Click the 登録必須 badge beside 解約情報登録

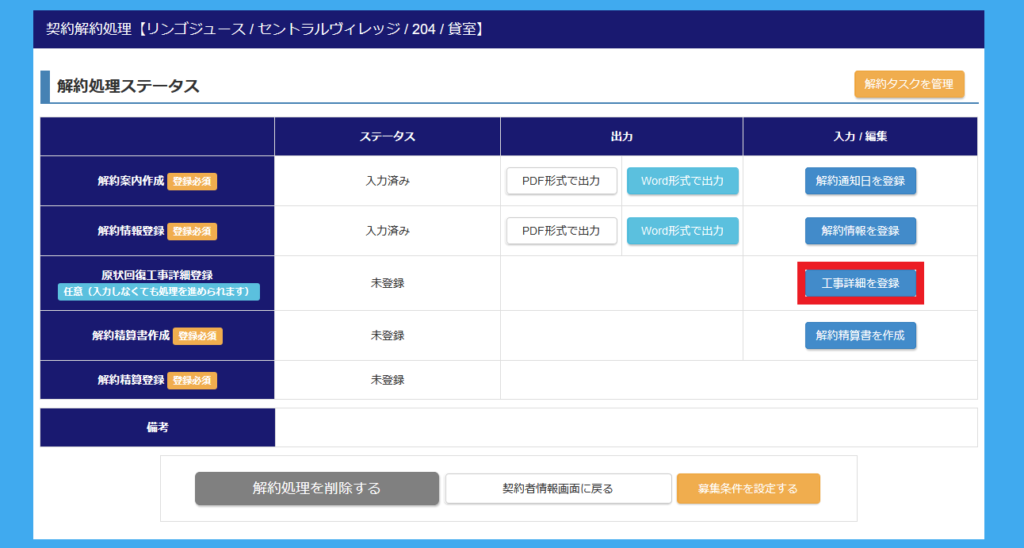(192, 231)
